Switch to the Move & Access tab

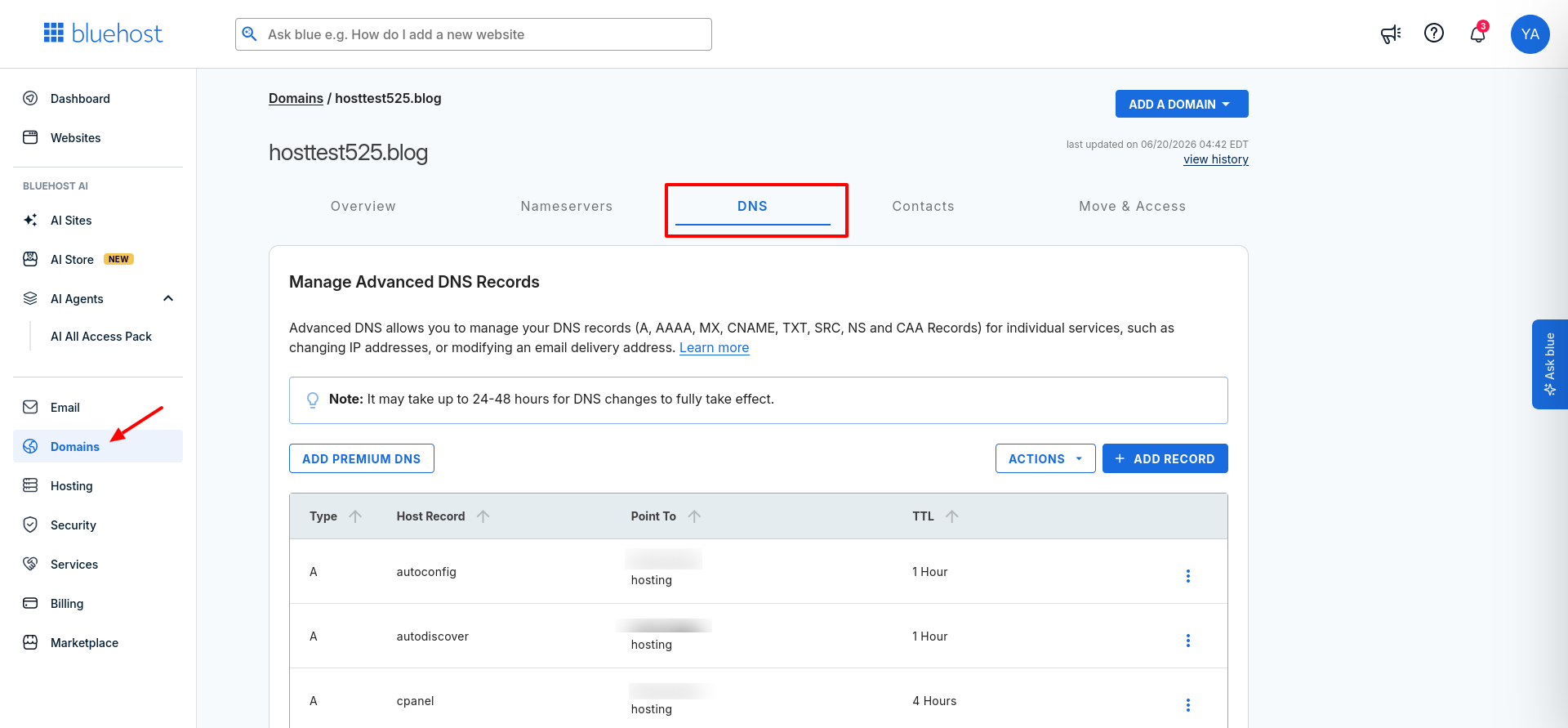click(x=1132, y=206)
